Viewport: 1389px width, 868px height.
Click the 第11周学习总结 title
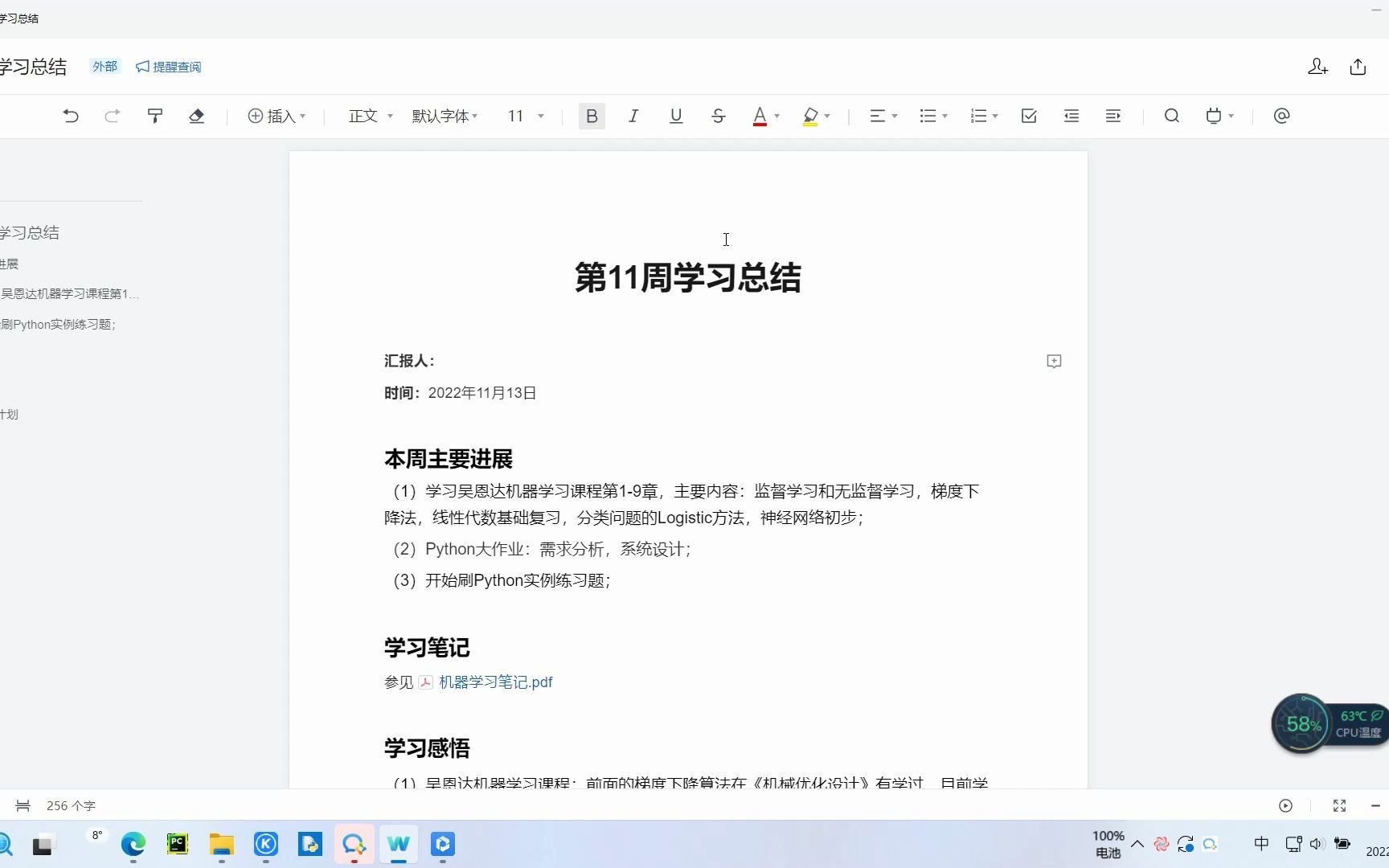[688, 277]
